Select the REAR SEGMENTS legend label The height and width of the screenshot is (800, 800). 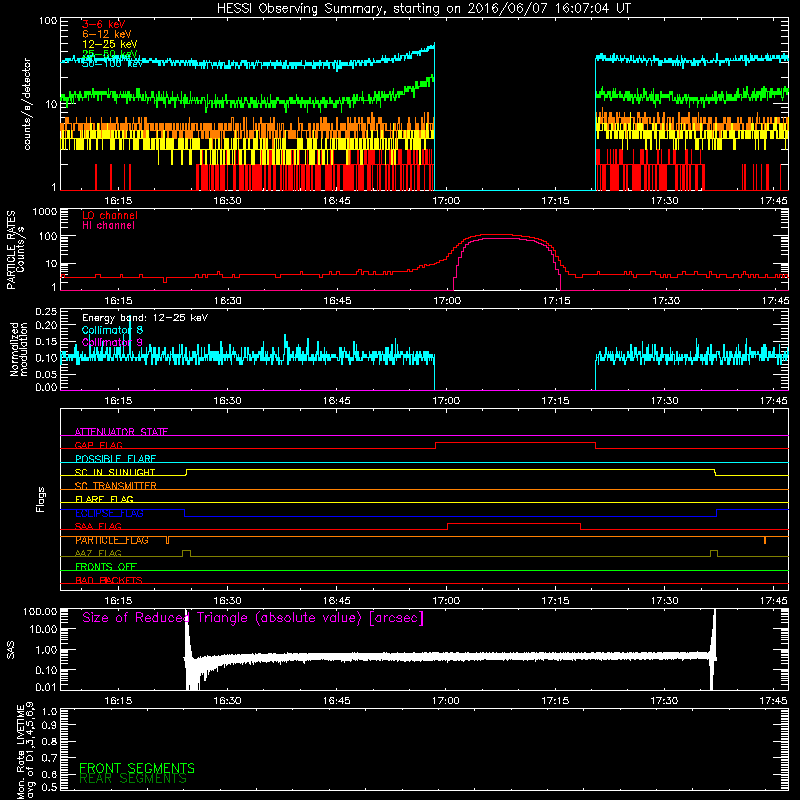coord(133,779)
